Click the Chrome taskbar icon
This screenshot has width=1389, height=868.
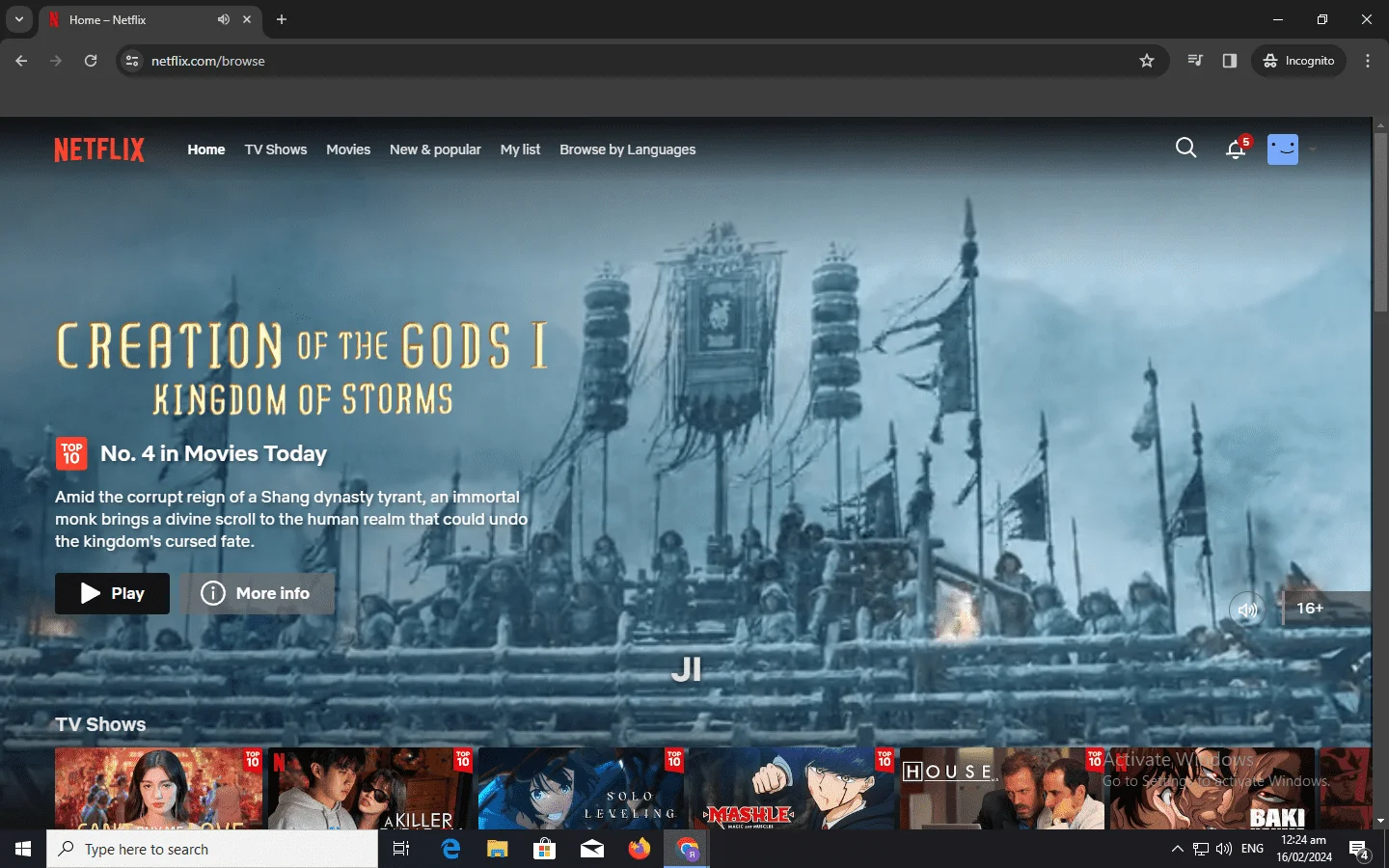[687, 849]
